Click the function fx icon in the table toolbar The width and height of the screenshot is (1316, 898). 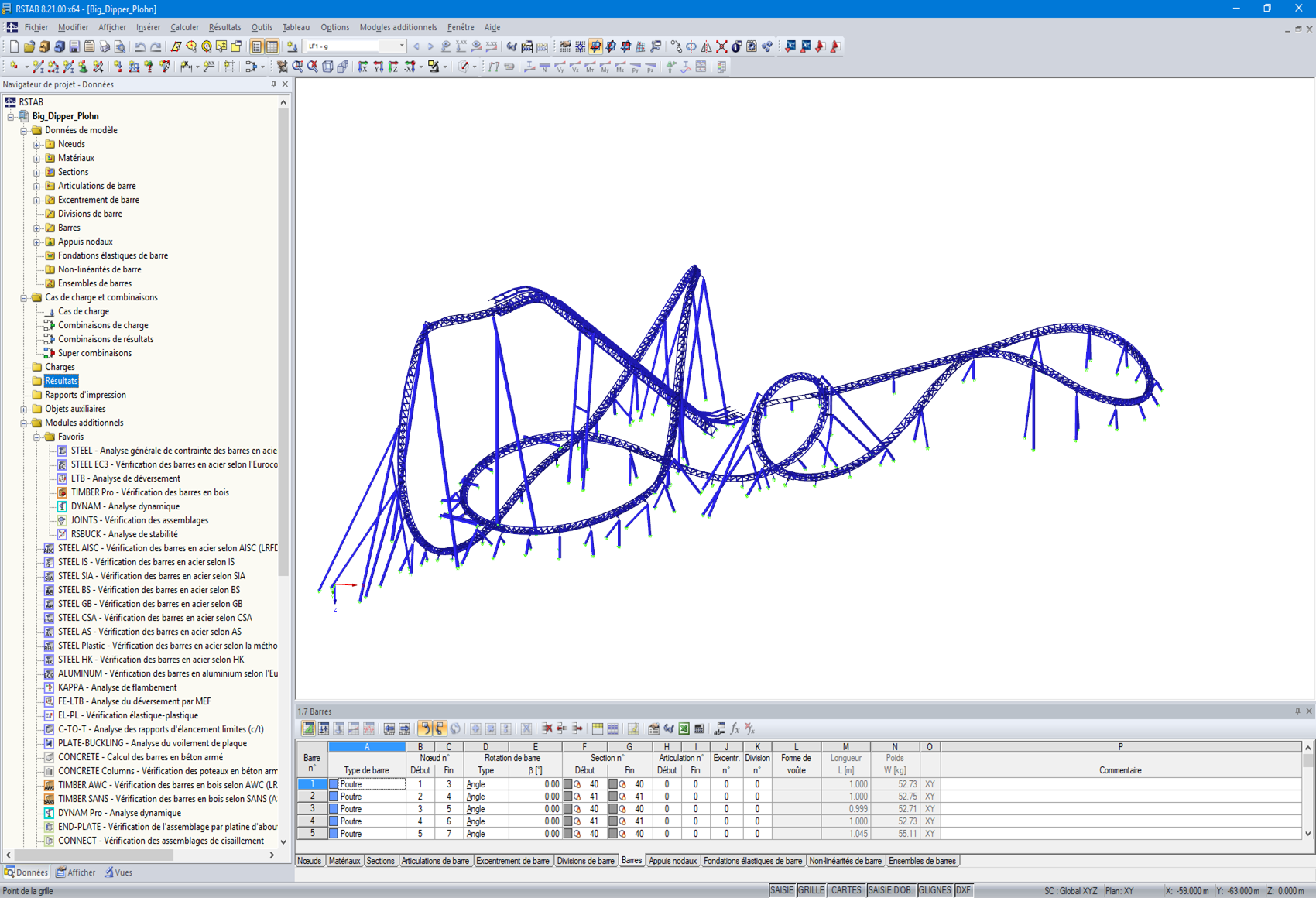pos(735,728)
